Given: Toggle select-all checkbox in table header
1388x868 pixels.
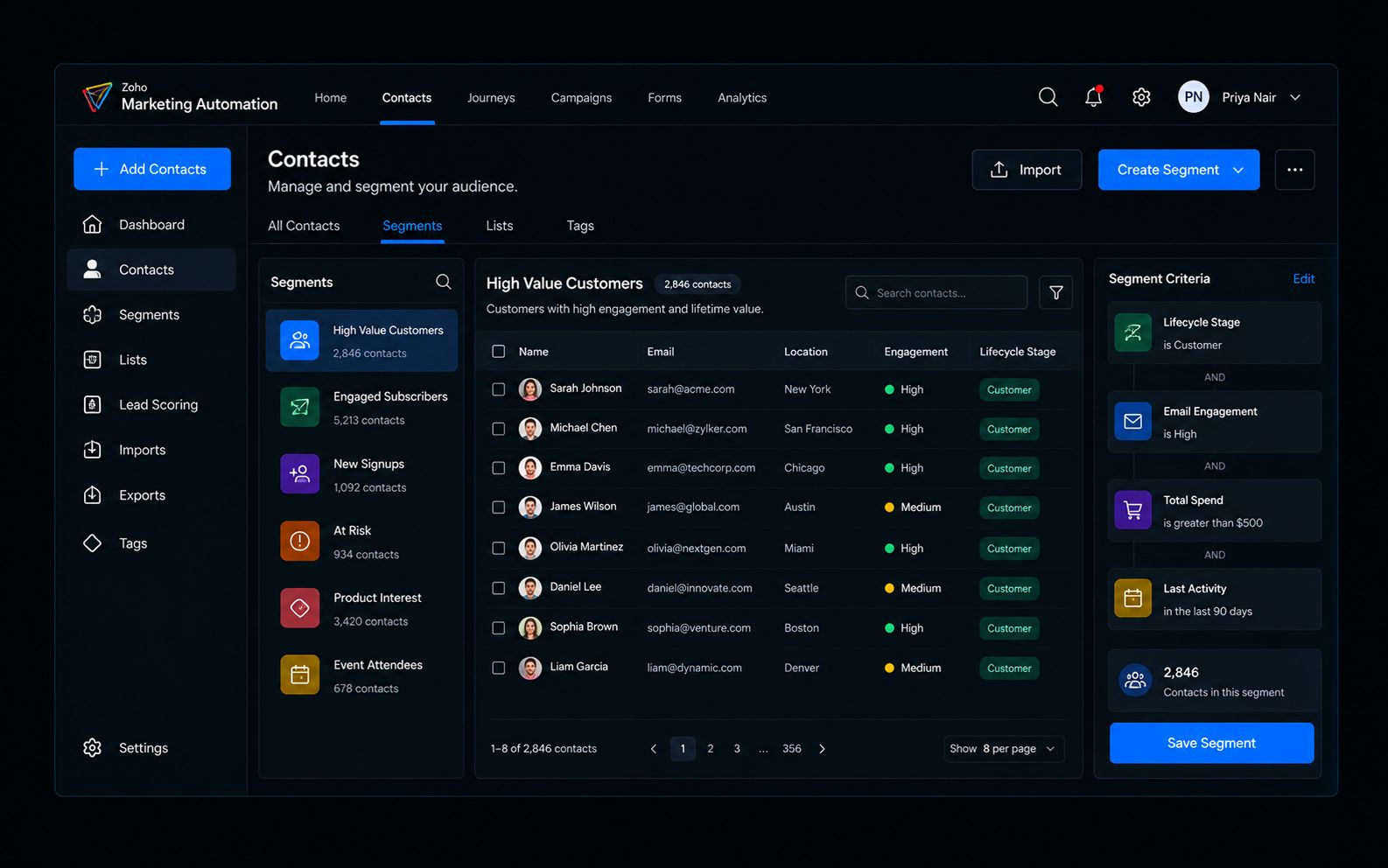Looking at the screenshot, I should (499, 352).
